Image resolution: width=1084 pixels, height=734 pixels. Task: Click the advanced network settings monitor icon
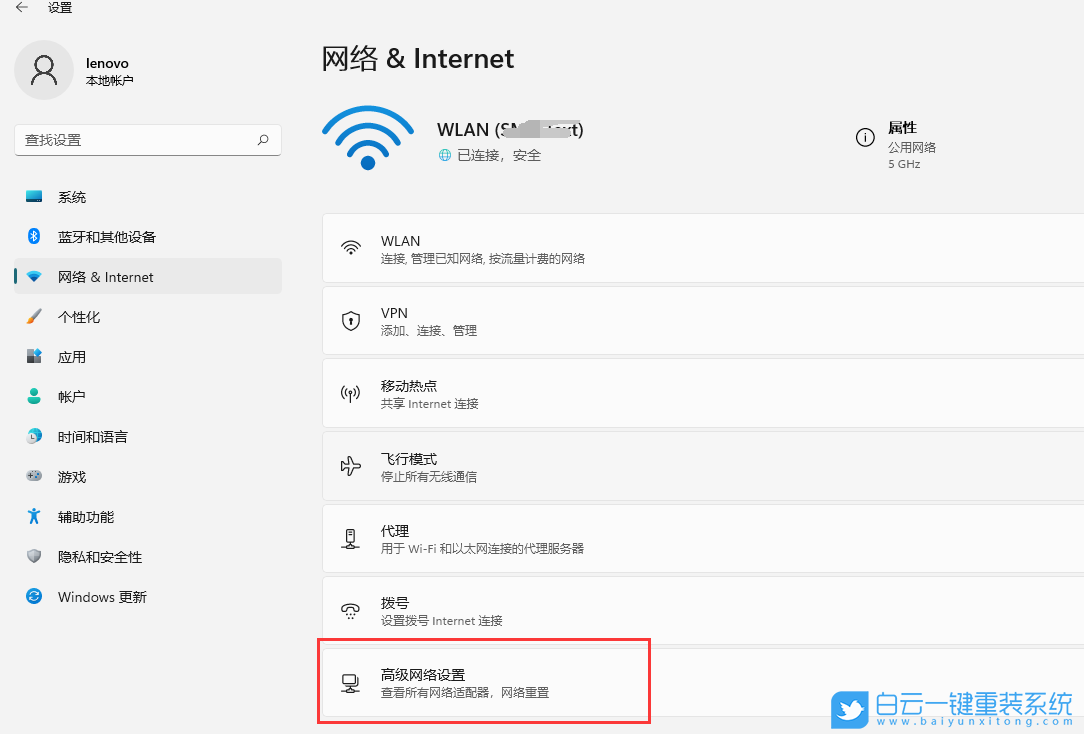(x=350, y=681)
